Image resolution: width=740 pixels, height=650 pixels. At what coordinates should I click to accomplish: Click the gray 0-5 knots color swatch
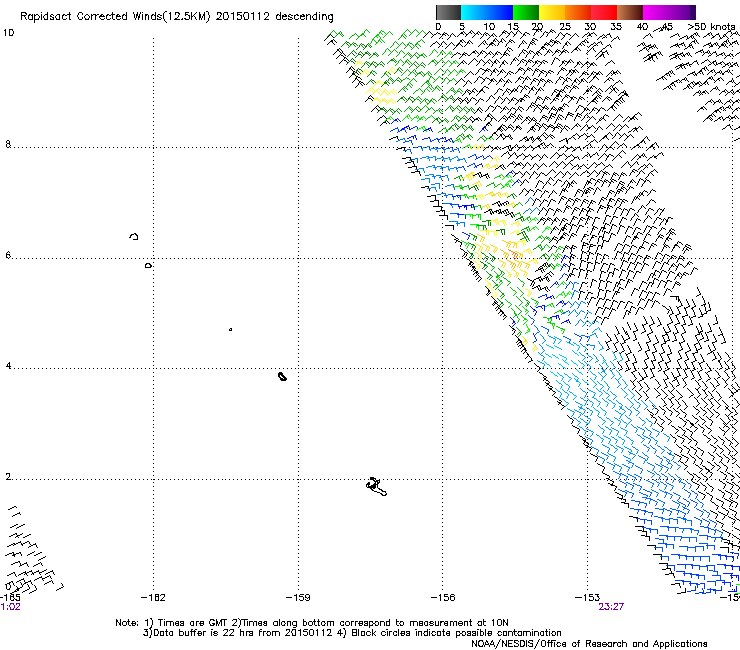click(448, 12)
